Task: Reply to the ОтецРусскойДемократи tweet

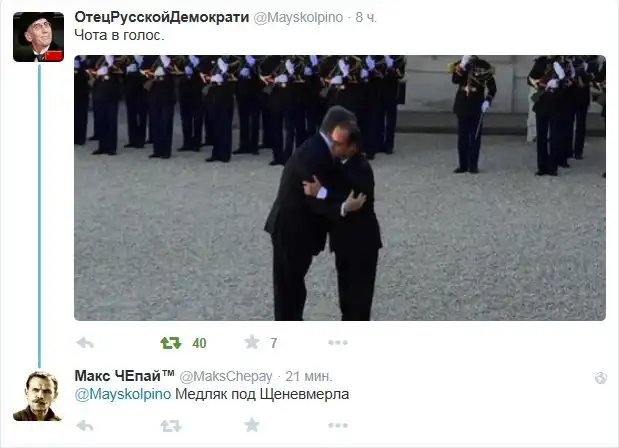Action: [85, 343]
